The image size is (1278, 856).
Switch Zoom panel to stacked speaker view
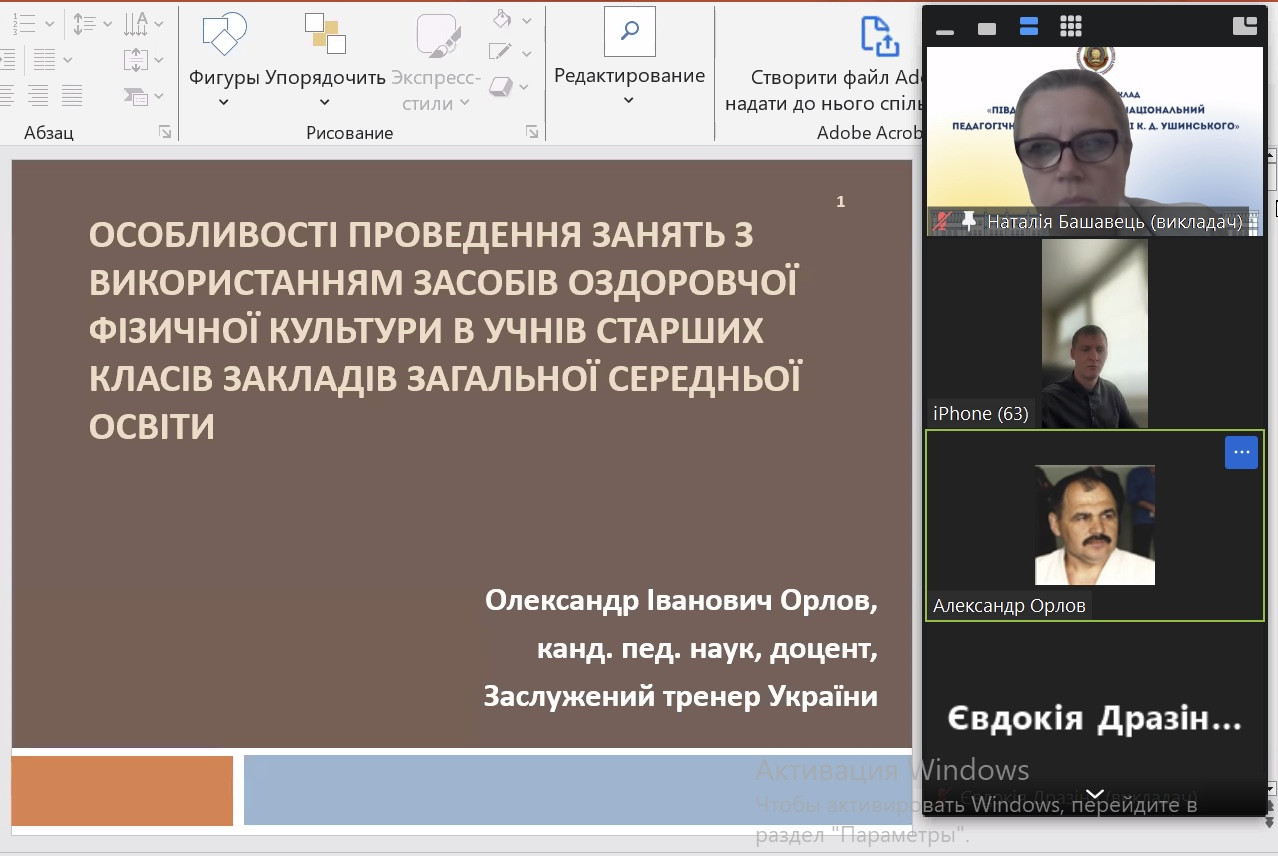click(x=1029, y=27)
